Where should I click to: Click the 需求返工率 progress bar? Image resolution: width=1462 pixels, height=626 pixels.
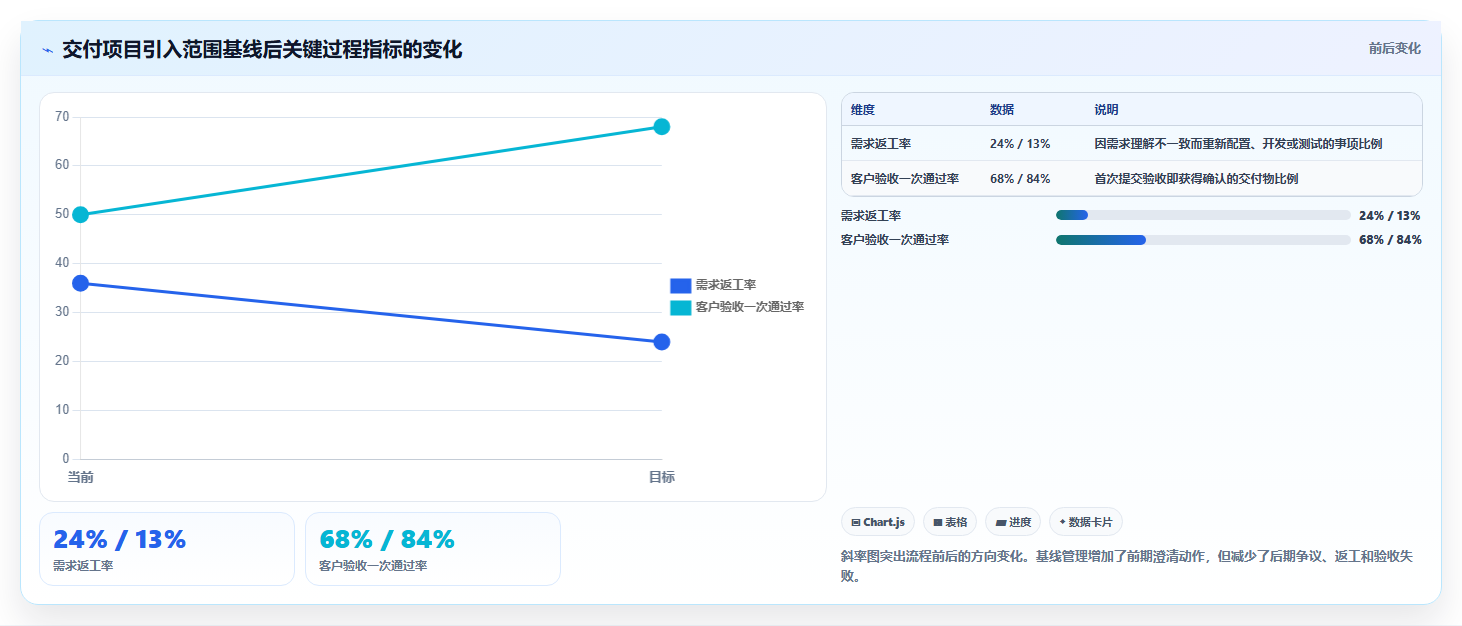1203,215
